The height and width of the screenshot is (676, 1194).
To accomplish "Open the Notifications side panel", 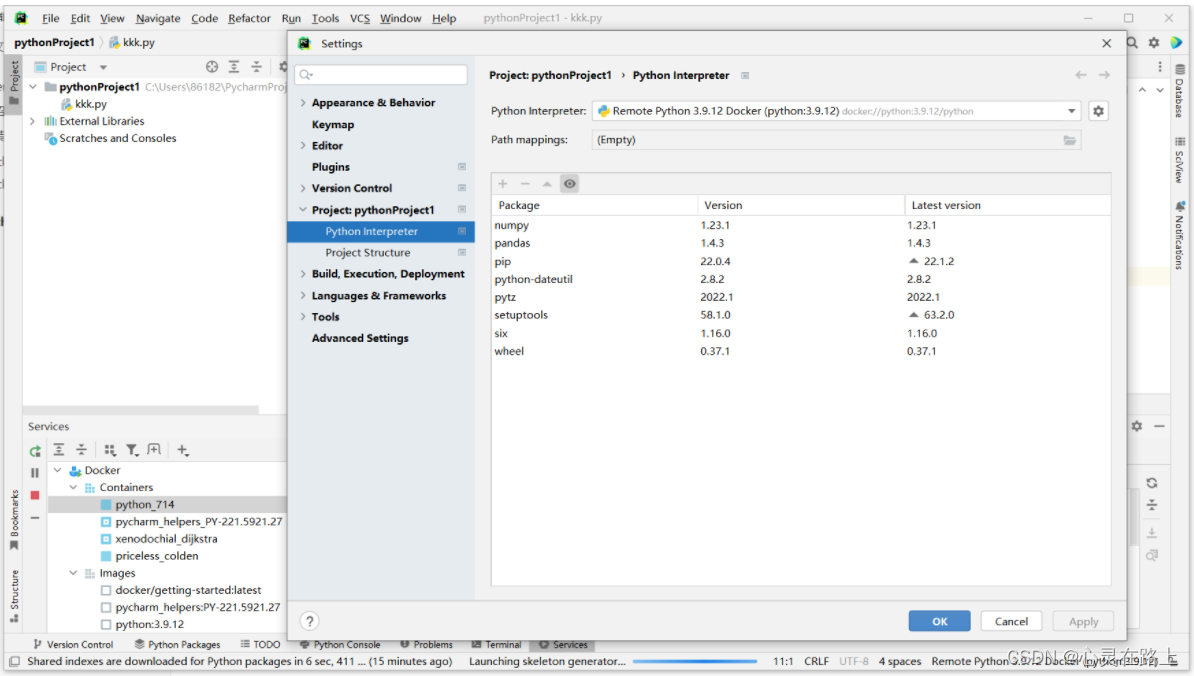I will [1180, 236].
